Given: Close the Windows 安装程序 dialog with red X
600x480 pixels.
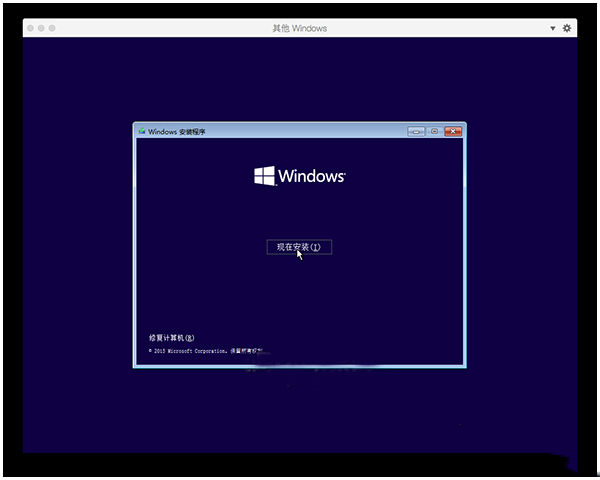Looking at the screenshot, I should (453, 131).
